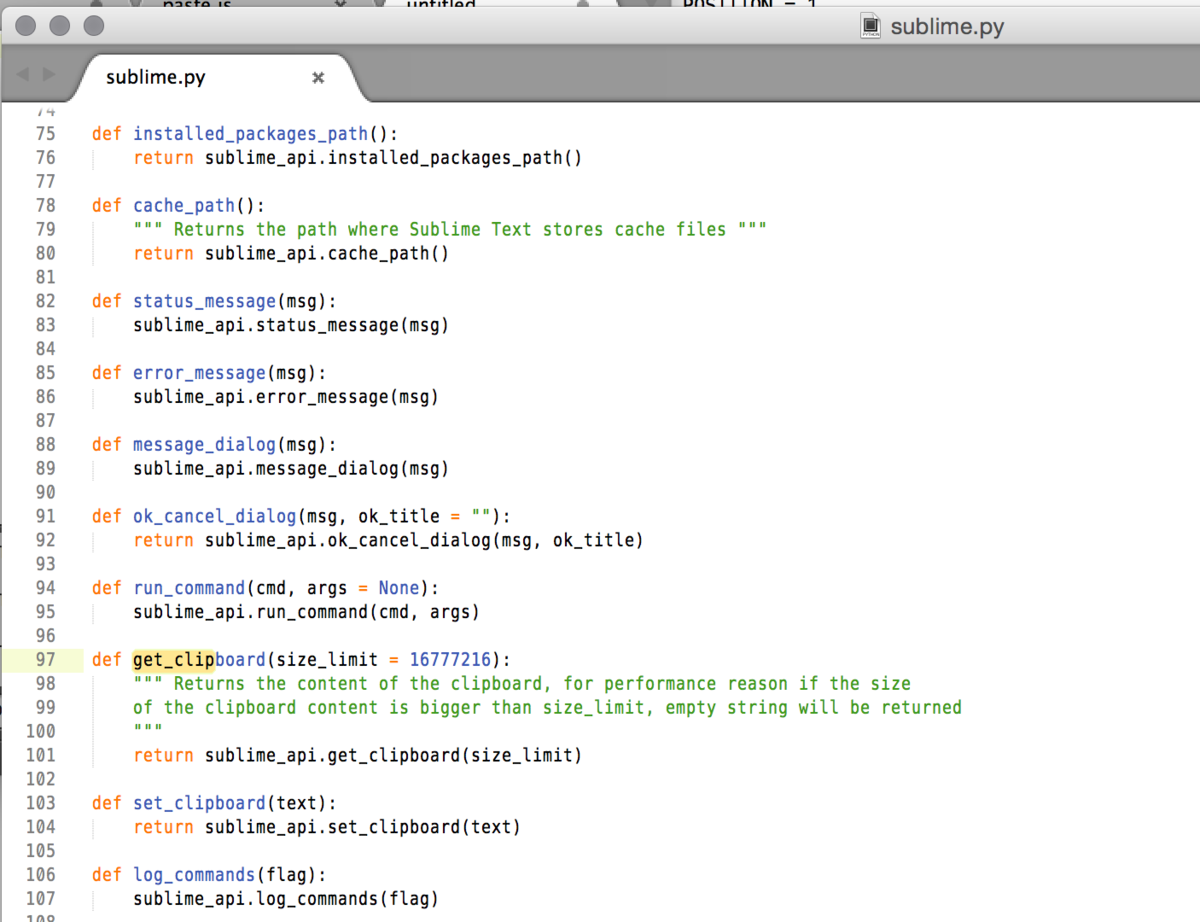Click sublime_api.message_dialog(msg) on line 89
The height and width of the screenshot is (922, 1200).
click(x=291, y=469)
